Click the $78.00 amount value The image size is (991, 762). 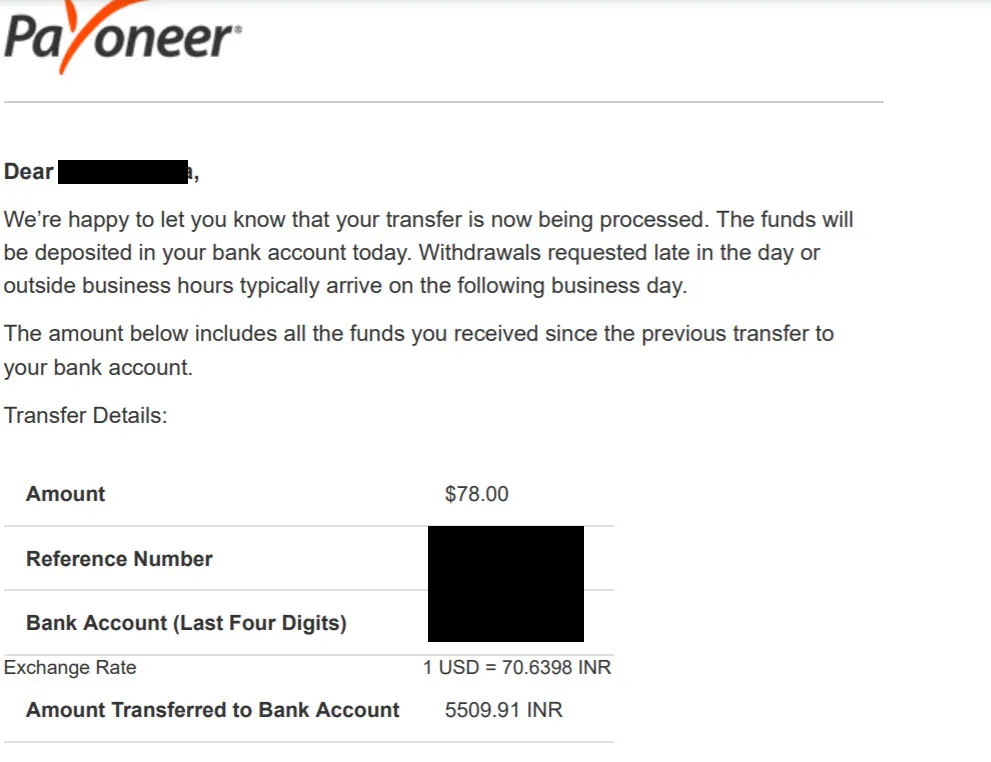point(477,494)
